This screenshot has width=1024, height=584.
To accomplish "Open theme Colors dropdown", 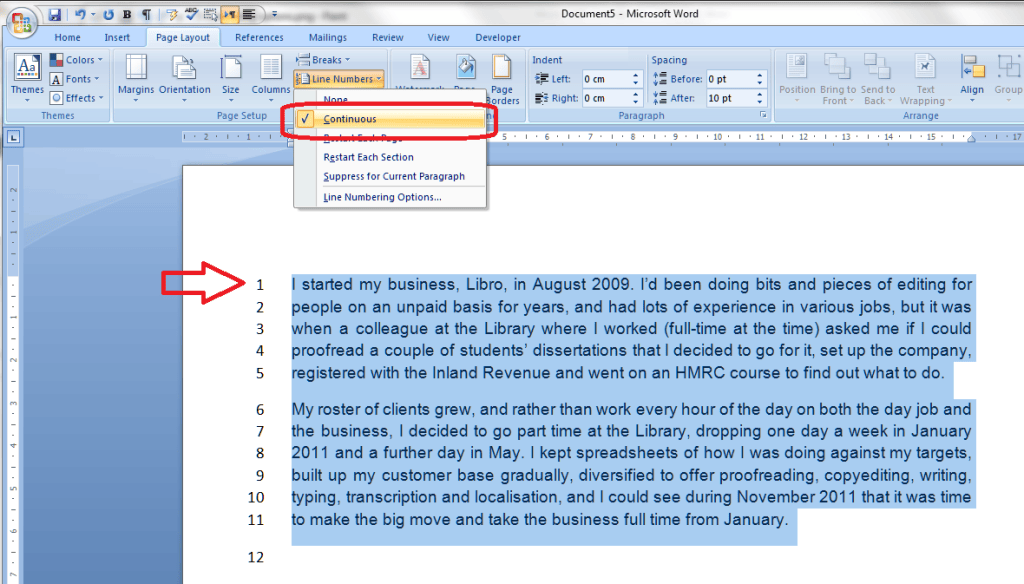I will click(76, 59).
